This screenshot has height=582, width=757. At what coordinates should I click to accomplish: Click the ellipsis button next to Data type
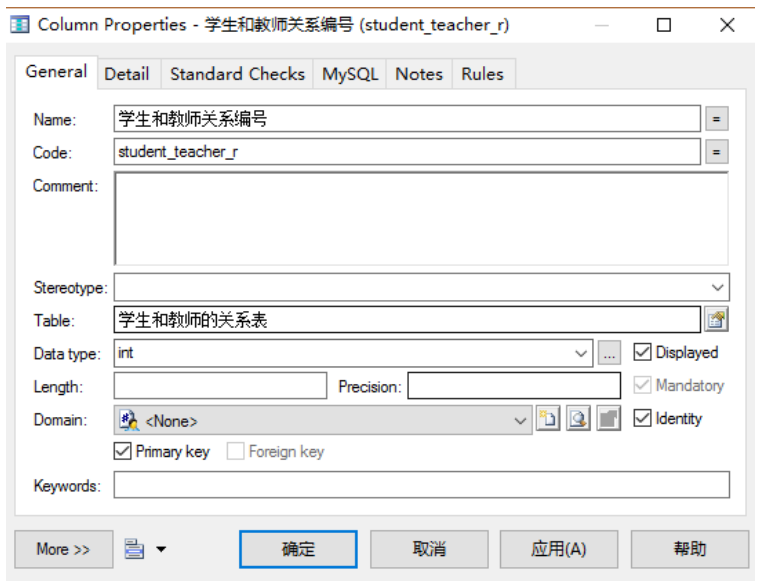609,353
